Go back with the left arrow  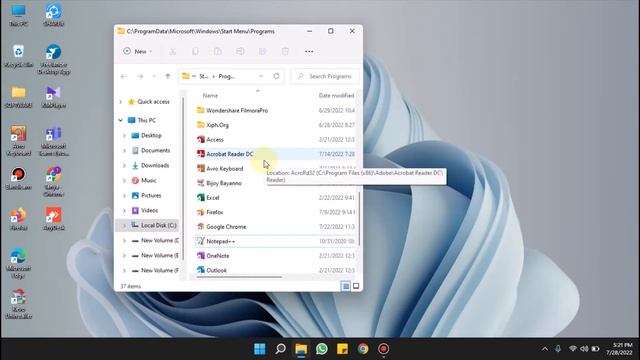pos(124,76)
